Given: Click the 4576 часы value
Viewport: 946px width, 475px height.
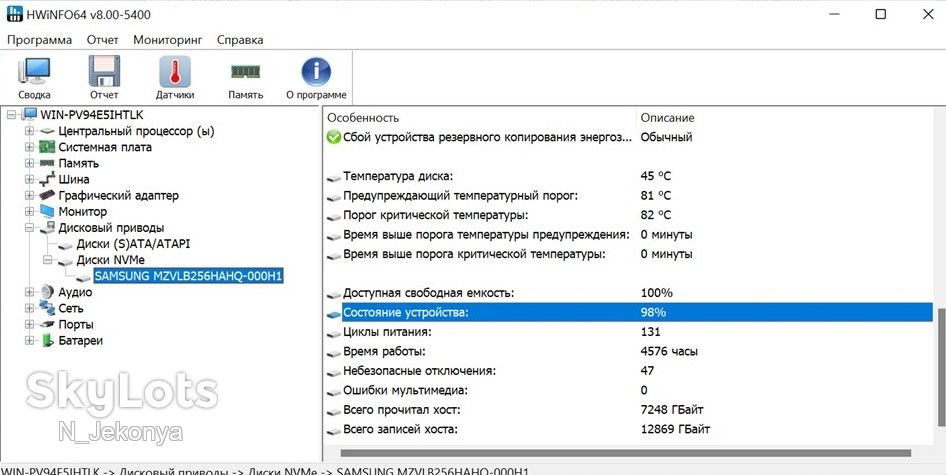Looking at the screenshot, I should (x=669, y=351).
